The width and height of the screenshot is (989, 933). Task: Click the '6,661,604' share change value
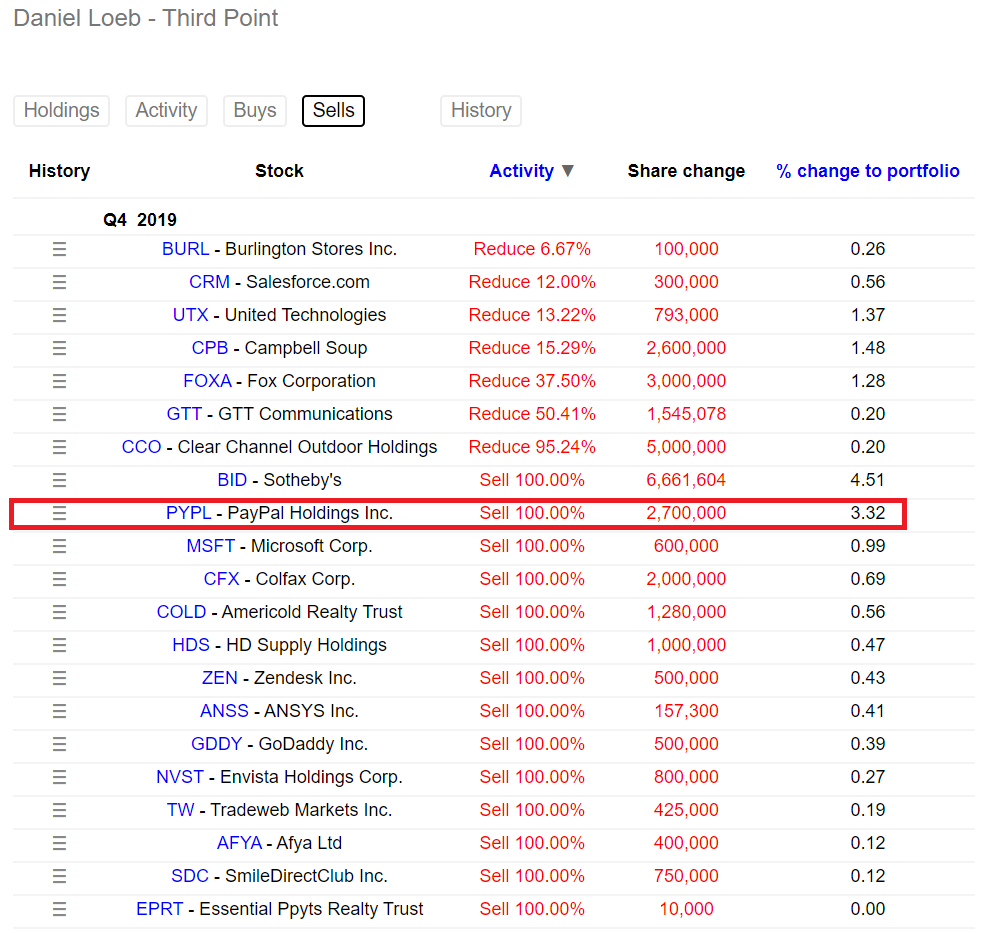[x=686, y=480]
